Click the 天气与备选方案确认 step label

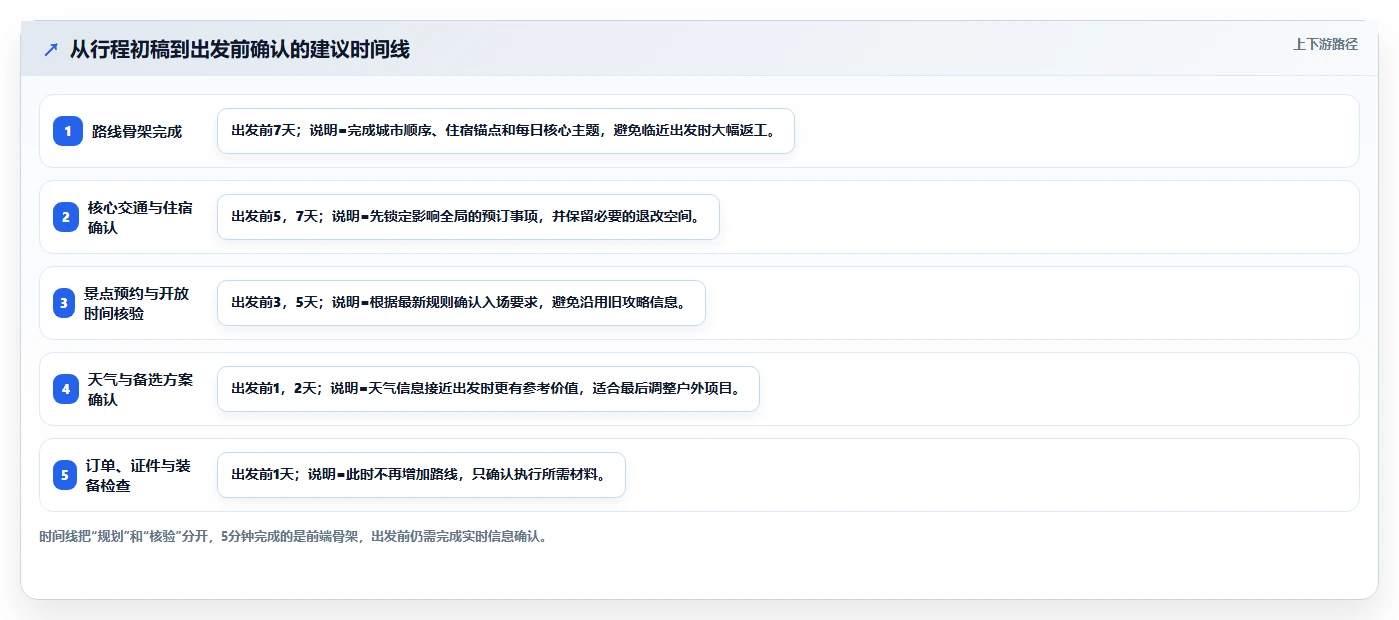click(141, 389)
